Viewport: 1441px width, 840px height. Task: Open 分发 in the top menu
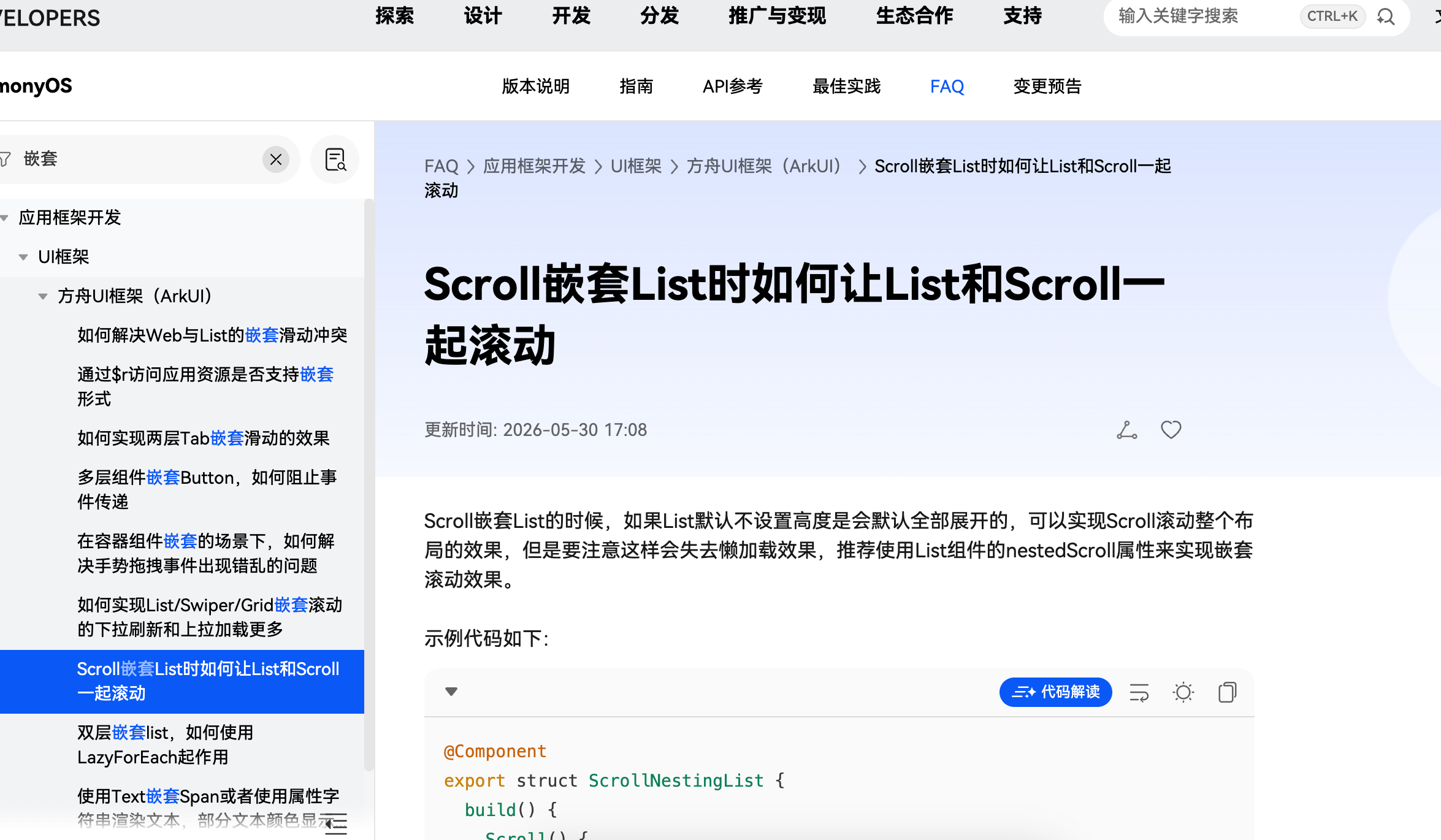click(x=660, y=16)
